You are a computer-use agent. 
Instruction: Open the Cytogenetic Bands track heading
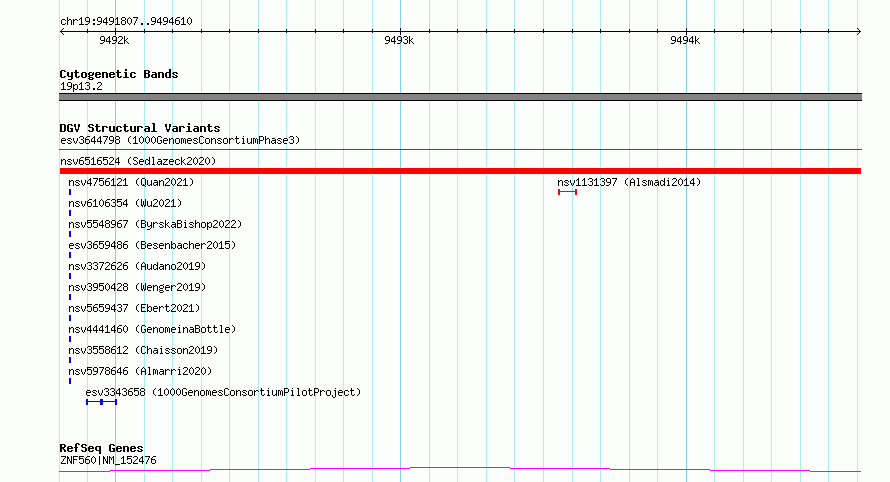click(119, 74)
